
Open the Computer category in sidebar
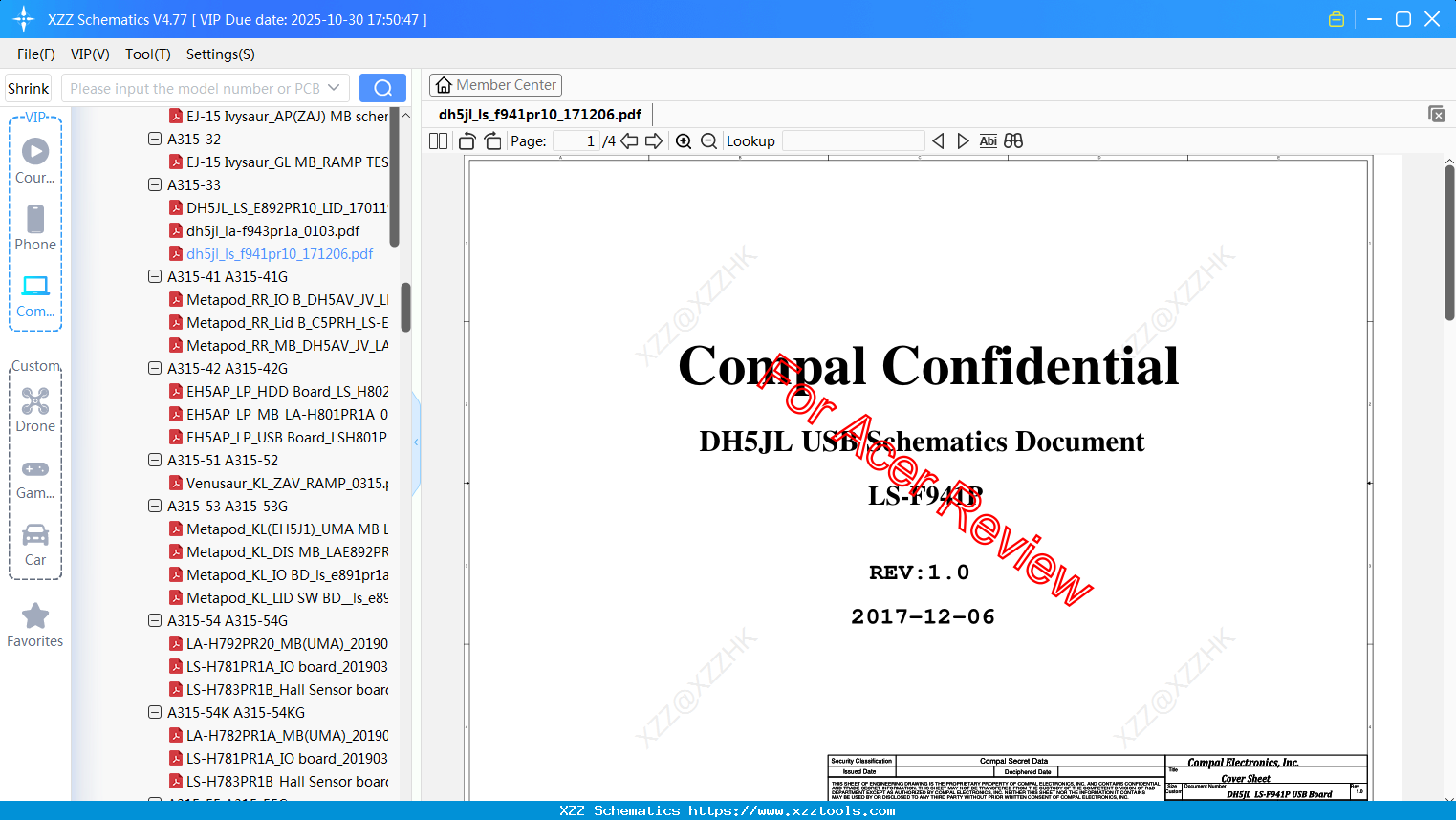click(35, 295)
